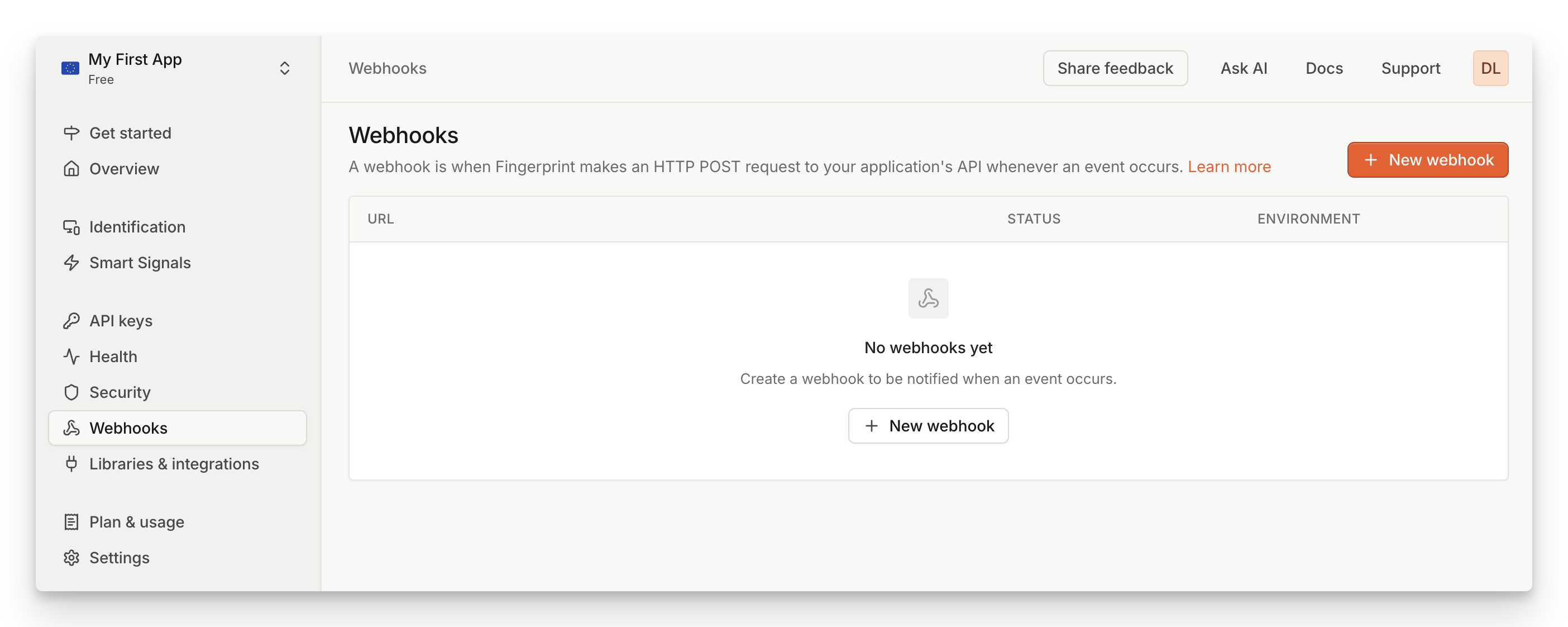Click the Share feedback button
The image size is (1568, 627).
[1115, 68]
